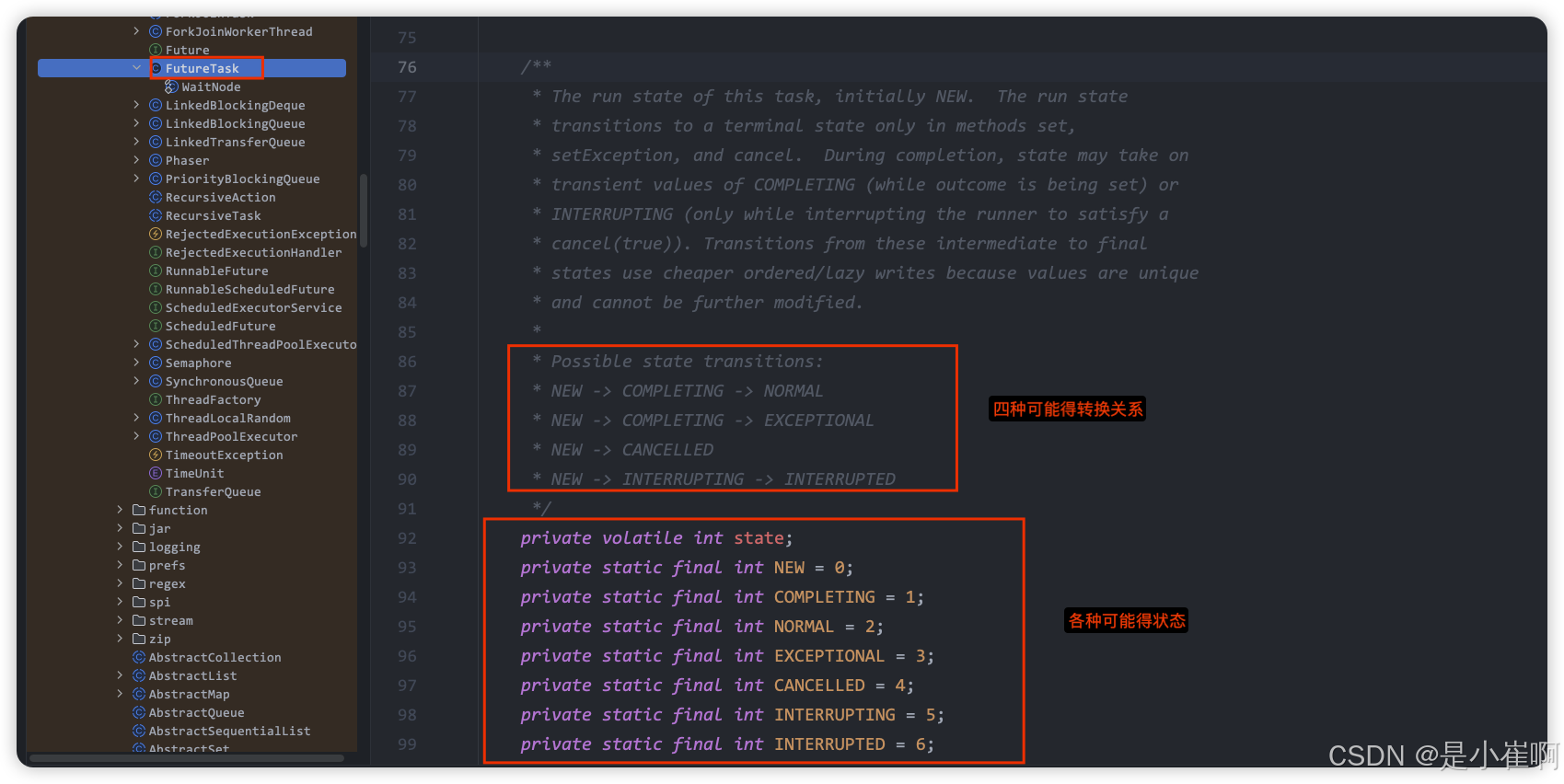The height and width of the screenshot is (784, 1564).
Task: Collapse the FutureTask tree node
Action: pos(136,68)
